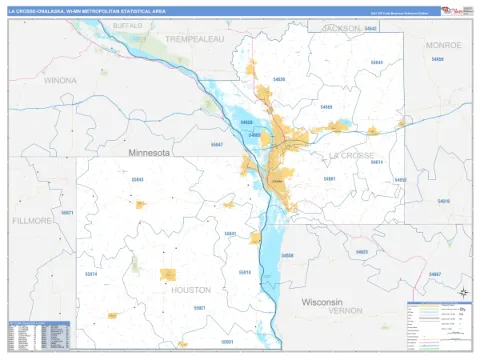This screenshot has width=480, height=360.
Task: Click ZIP code 54658 in Vernon County
Action: (x=287, y=256)
